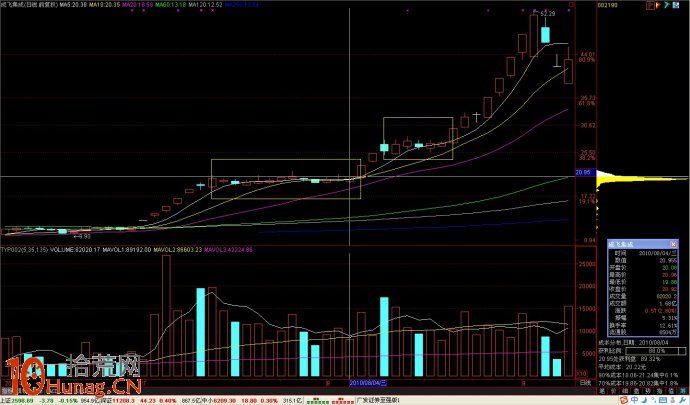
Task: Open the wrench settings icon in the IME bar
Action: tap(682, 400)
